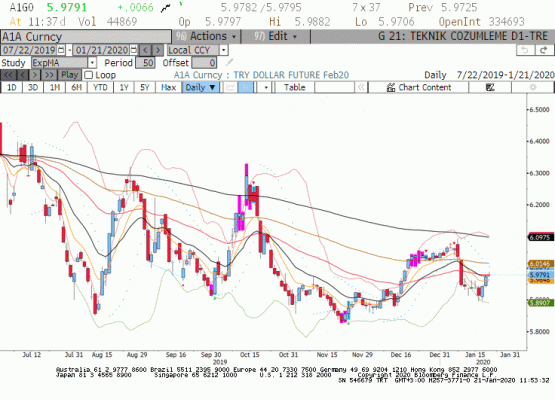Expand the Local CCY currency dropdown
This screenshot has width=555, height=400.
tap(223, 50)
